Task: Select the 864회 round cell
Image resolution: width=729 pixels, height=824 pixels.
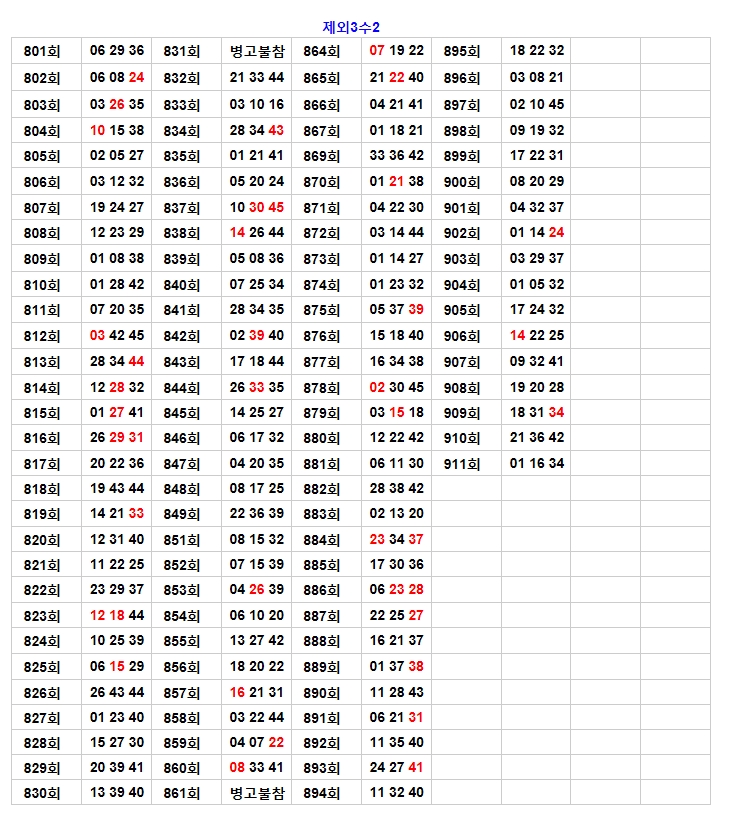Action: 322,51
